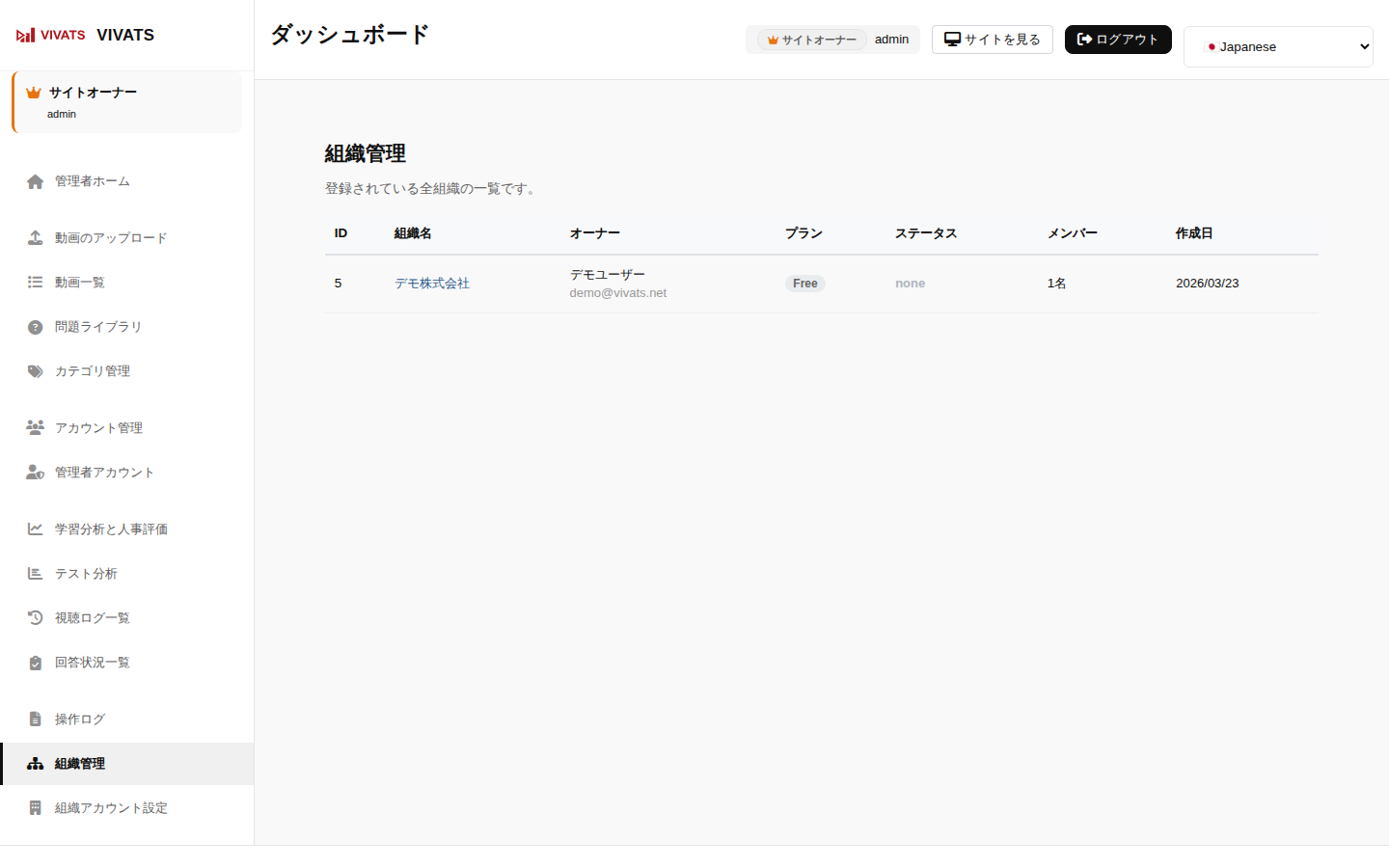The height and width of the screenshot is (868, 1389).
Task: Click the サイトオーナー admin card in sidebar
Action: (x=126, y=102)
